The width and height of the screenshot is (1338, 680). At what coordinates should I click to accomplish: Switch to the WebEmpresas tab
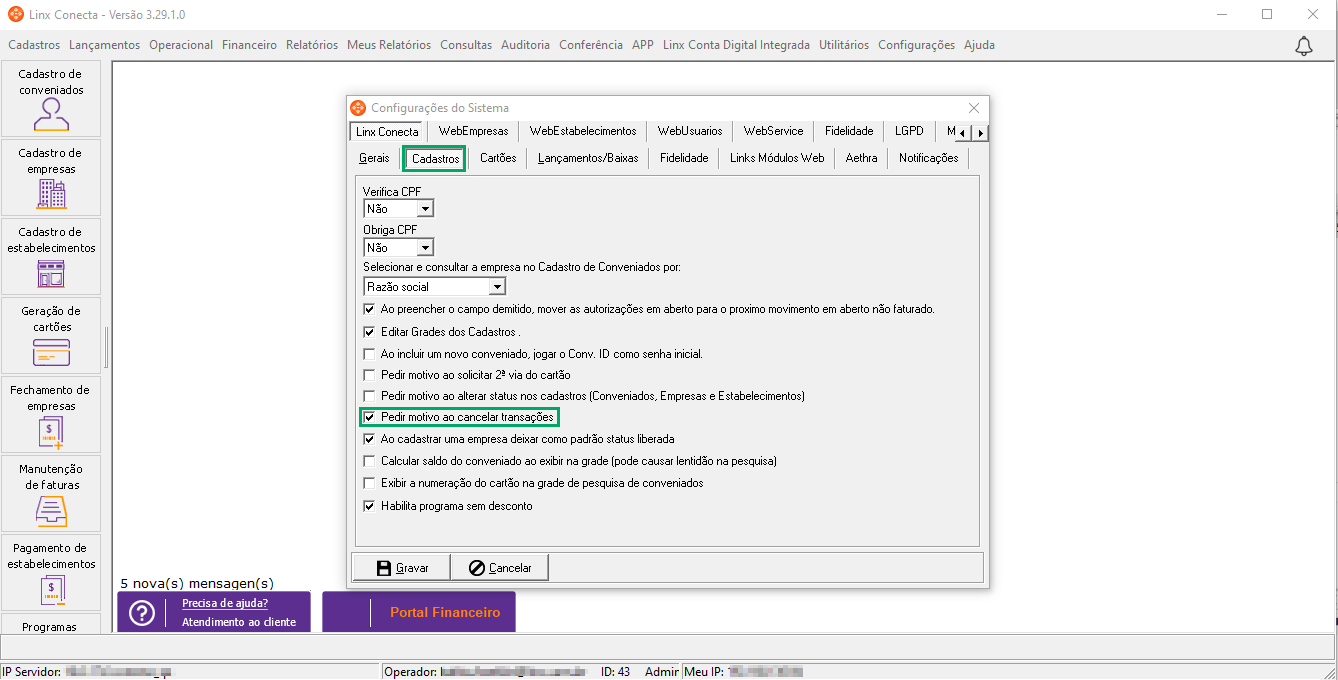coord(473,132)
